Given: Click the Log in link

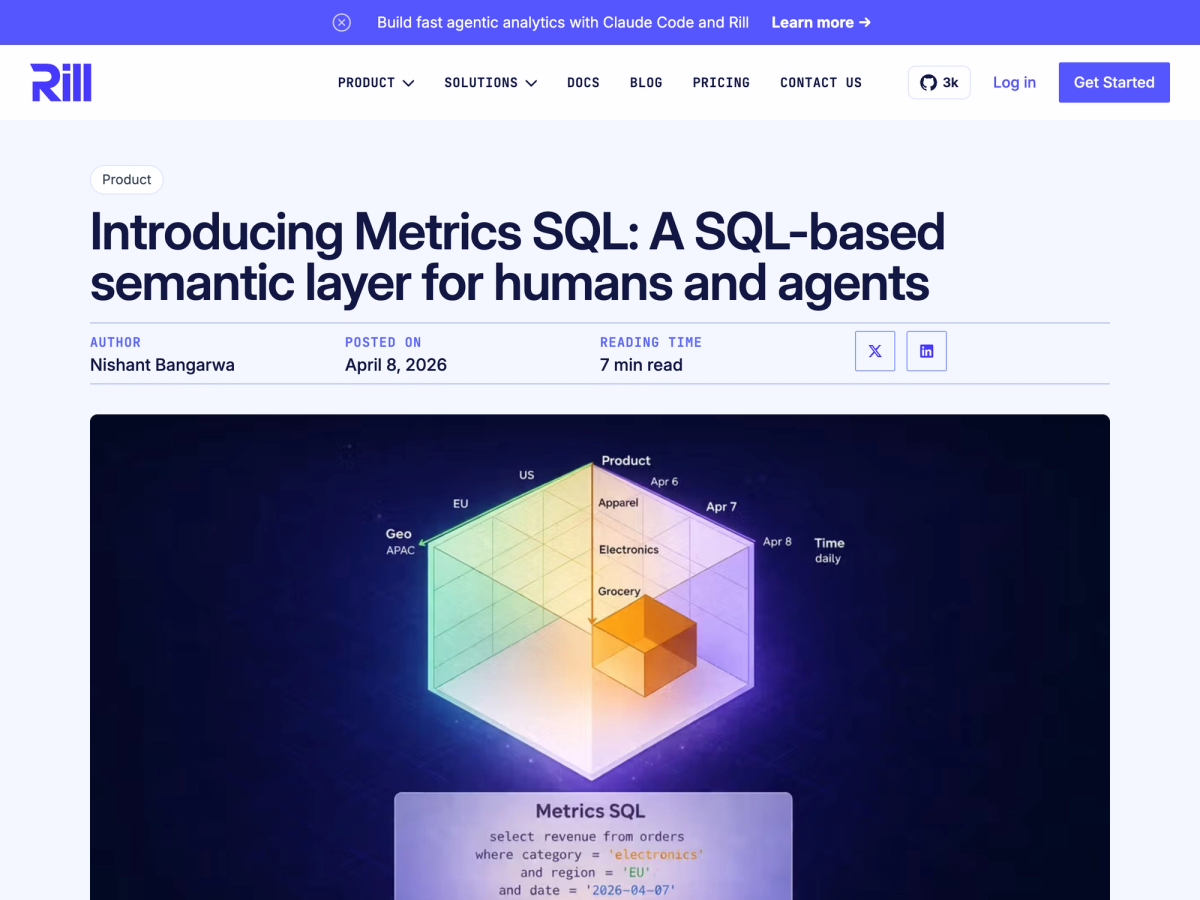Looking at the screenshot, I should (x=1014, y=82).
